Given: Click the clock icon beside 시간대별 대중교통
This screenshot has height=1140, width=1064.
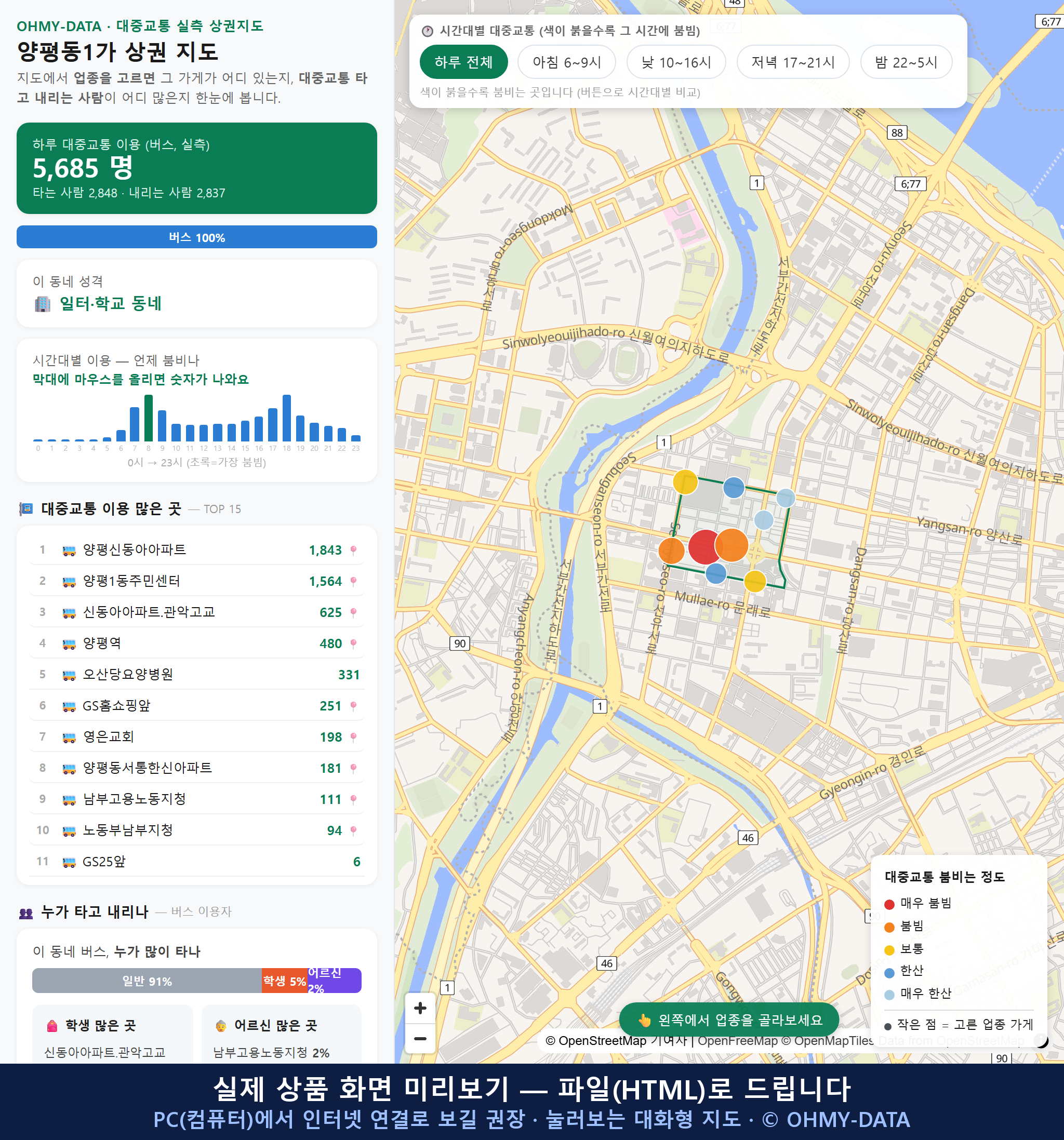Looking at the screenshot, I should click(x=428, y=31).
